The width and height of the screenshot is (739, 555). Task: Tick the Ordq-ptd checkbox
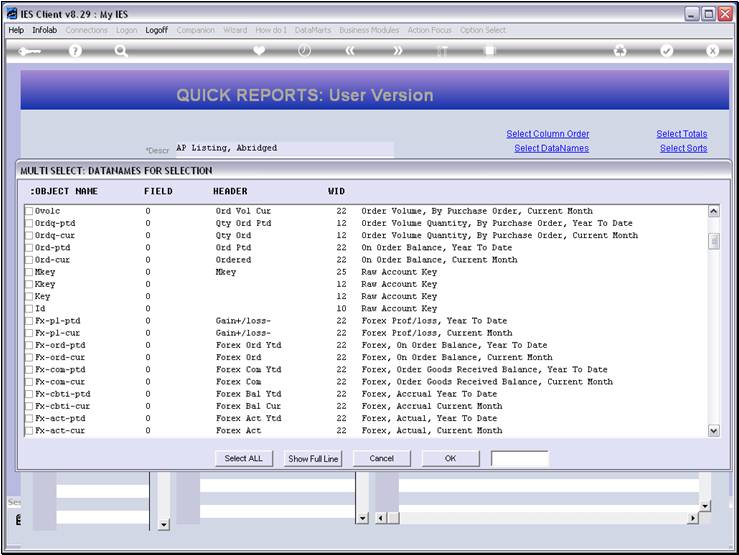tap(29, 223)
